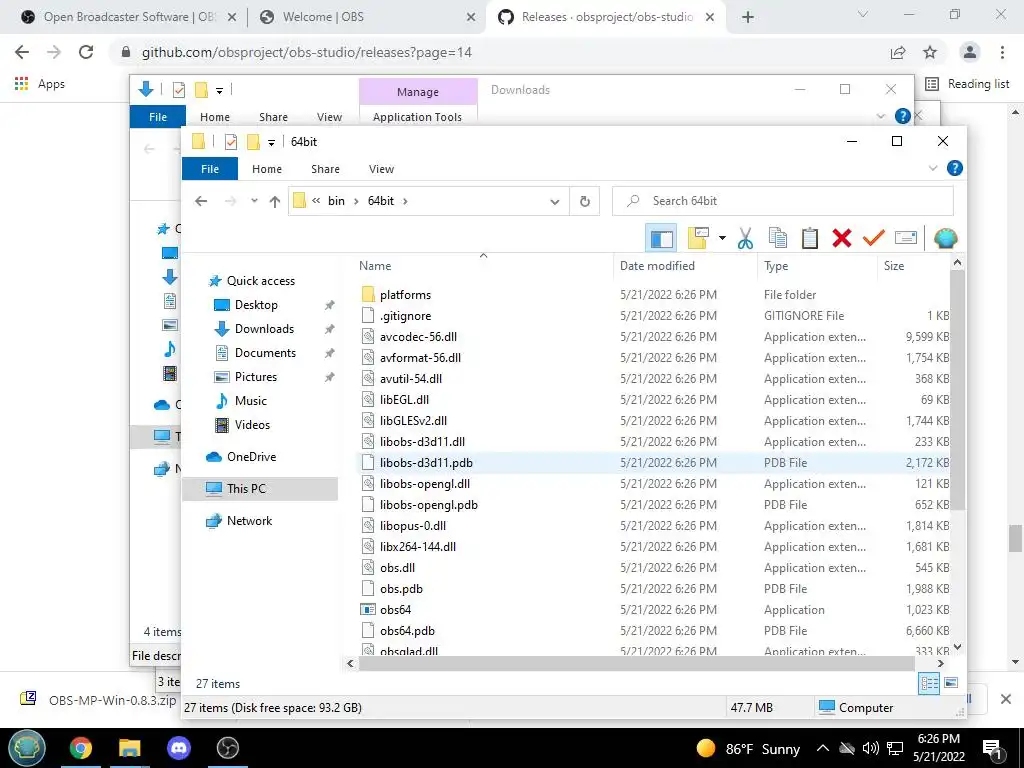Open Discord from the taskbar

[x=179, y=748]
